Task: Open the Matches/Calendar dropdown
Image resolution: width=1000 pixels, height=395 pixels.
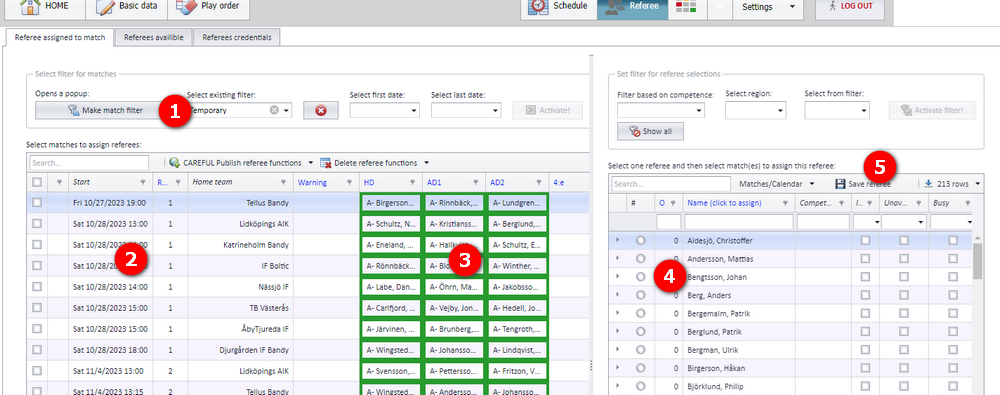Action: [776, 184]
